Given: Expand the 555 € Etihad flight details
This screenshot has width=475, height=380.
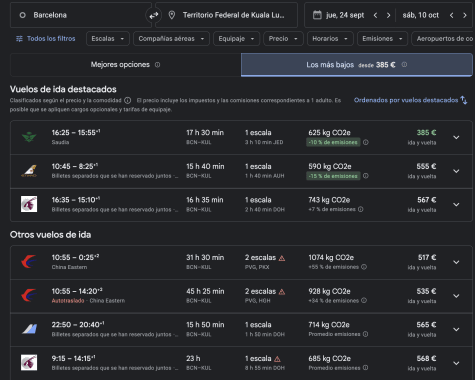Looking at the screenshot, I should tap(456, 171).
